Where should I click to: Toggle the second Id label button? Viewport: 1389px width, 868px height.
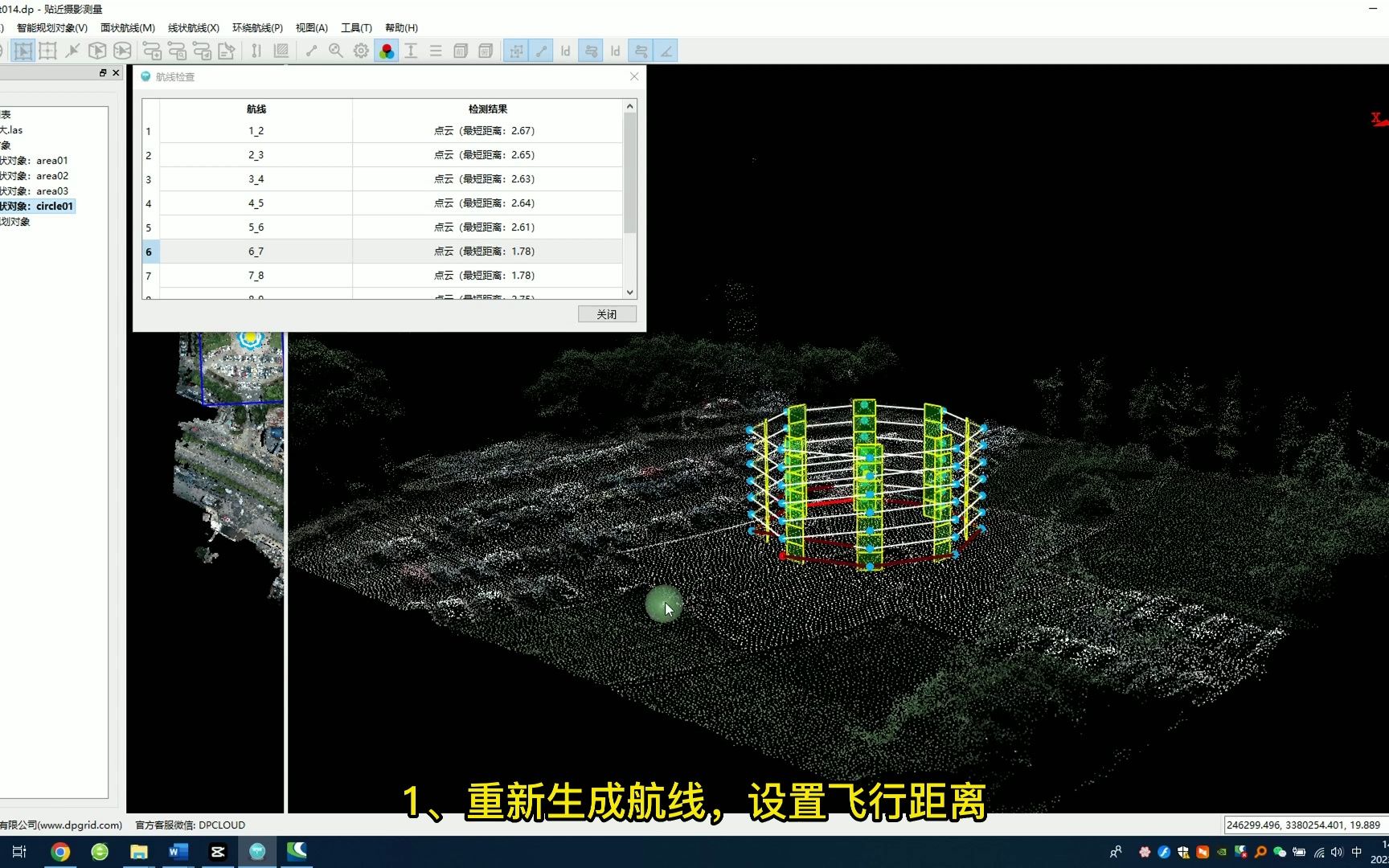coord(616,51)
